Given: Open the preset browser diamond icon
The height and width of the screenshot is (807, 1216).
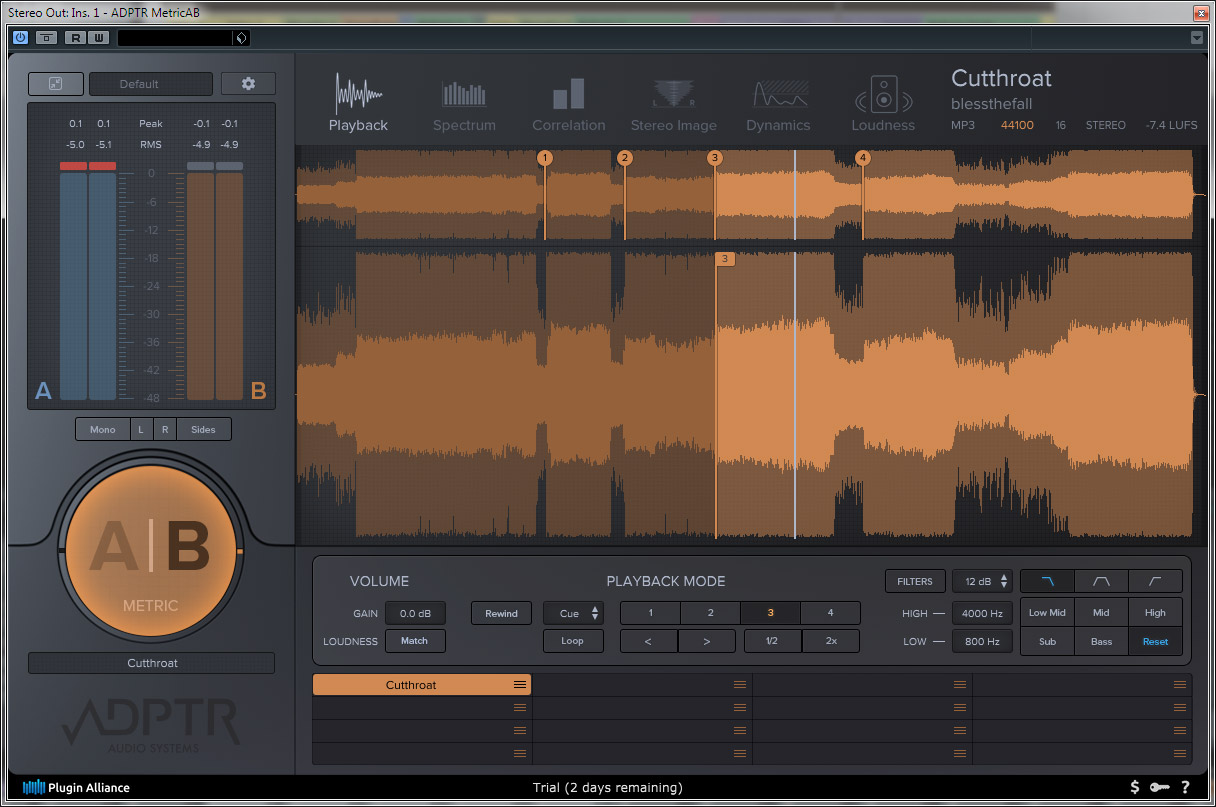Looking at the screenshot, I should 240,38.
